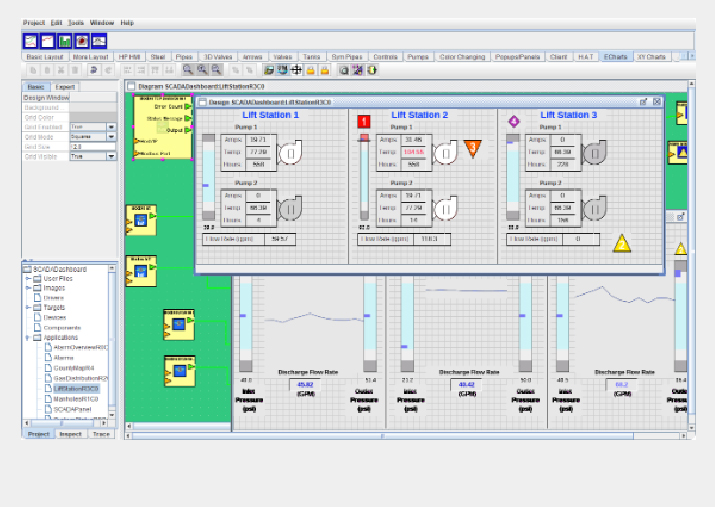Open the Edit menu

(57, 22)
